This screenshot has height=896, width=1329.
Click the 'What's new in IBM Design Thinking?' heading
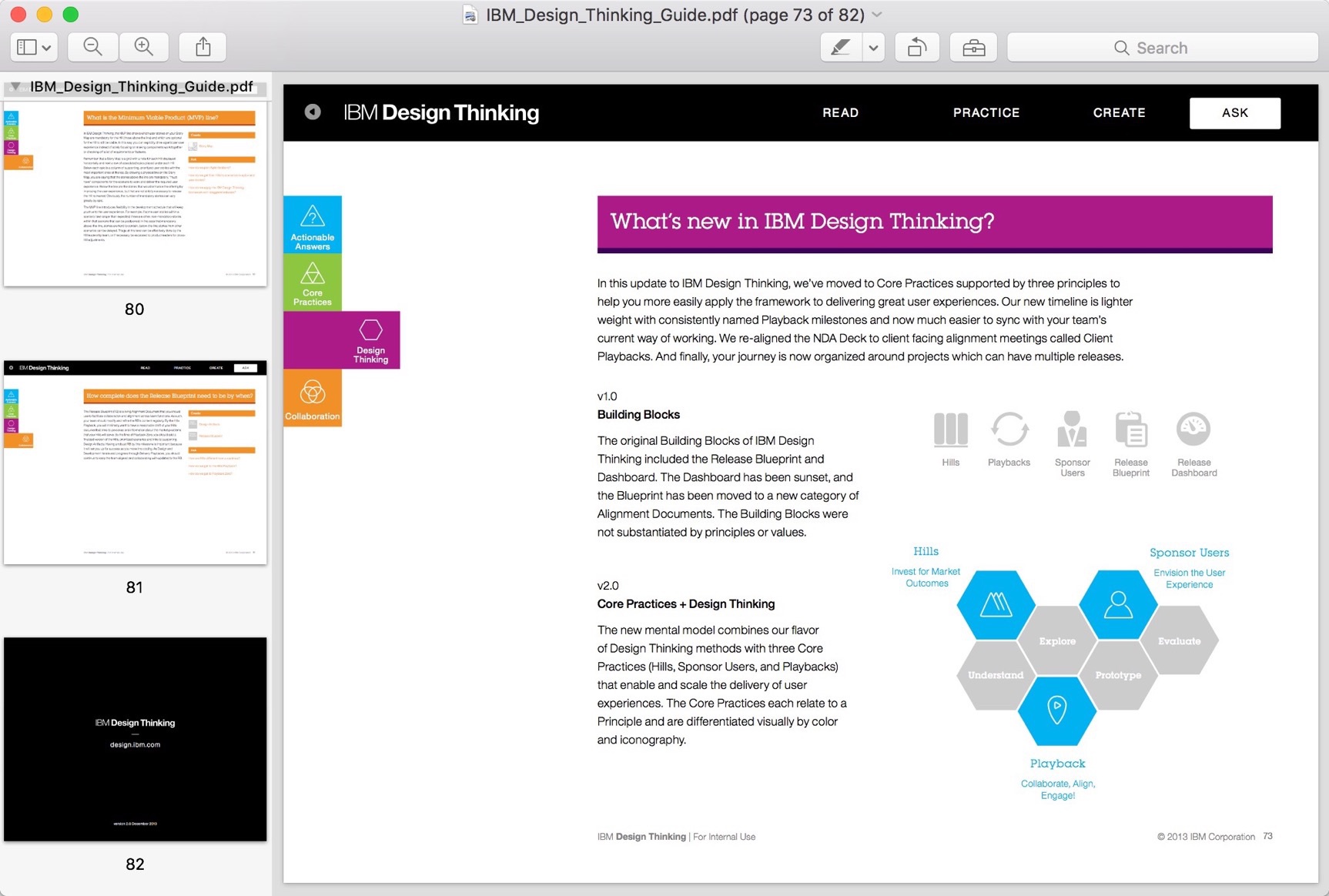point(802,222)
